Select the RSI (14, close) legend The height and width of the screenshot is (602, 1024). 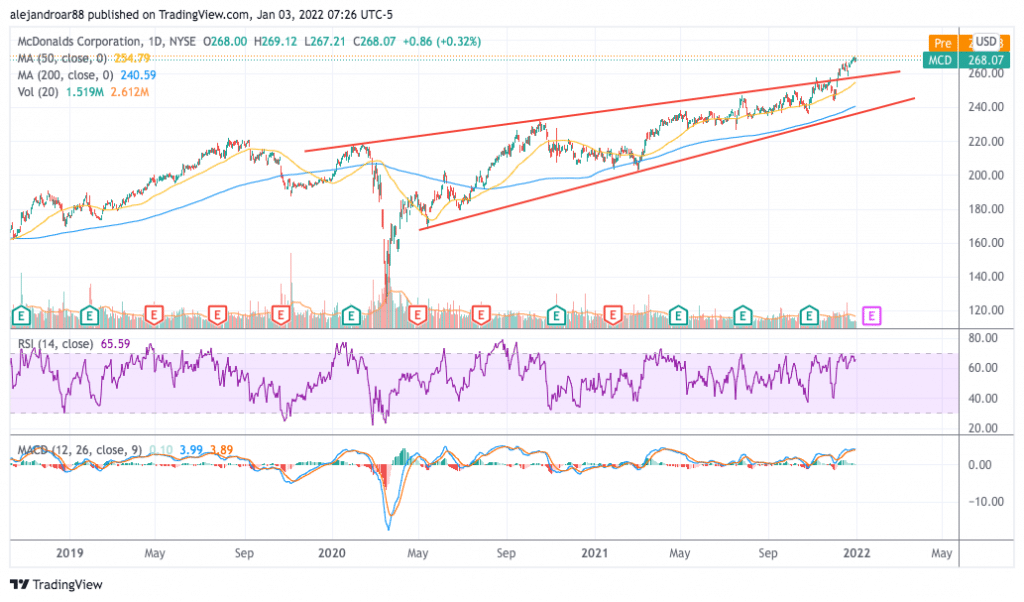[56, 343]
